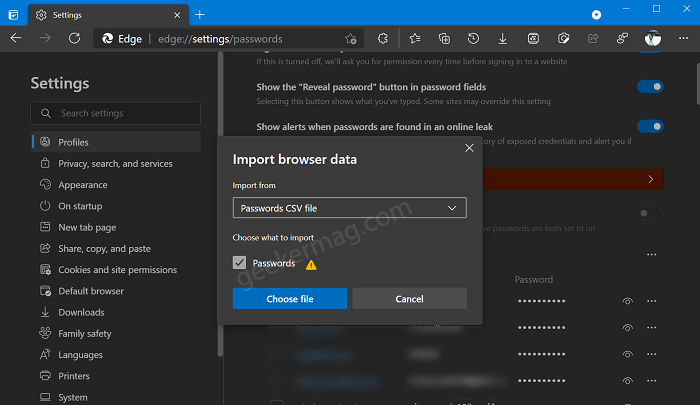Open the toolbar icon left of the profile picture
Screen dimensions: 700x405
pyautogui.click(x=622, y=39)
